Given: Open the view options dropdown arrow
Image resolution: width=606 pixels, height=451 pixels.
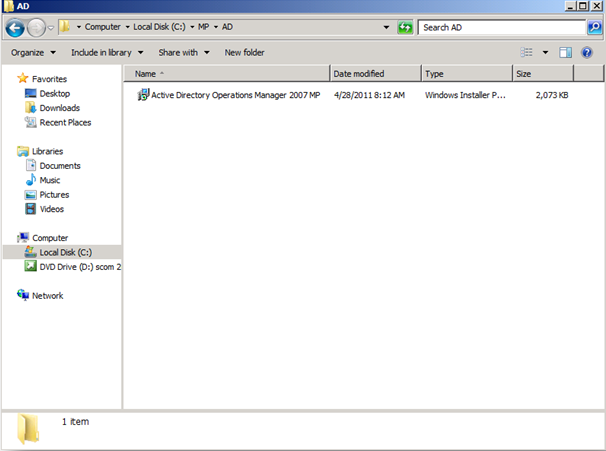Looking at the screenshot, I should click(545, 53).
